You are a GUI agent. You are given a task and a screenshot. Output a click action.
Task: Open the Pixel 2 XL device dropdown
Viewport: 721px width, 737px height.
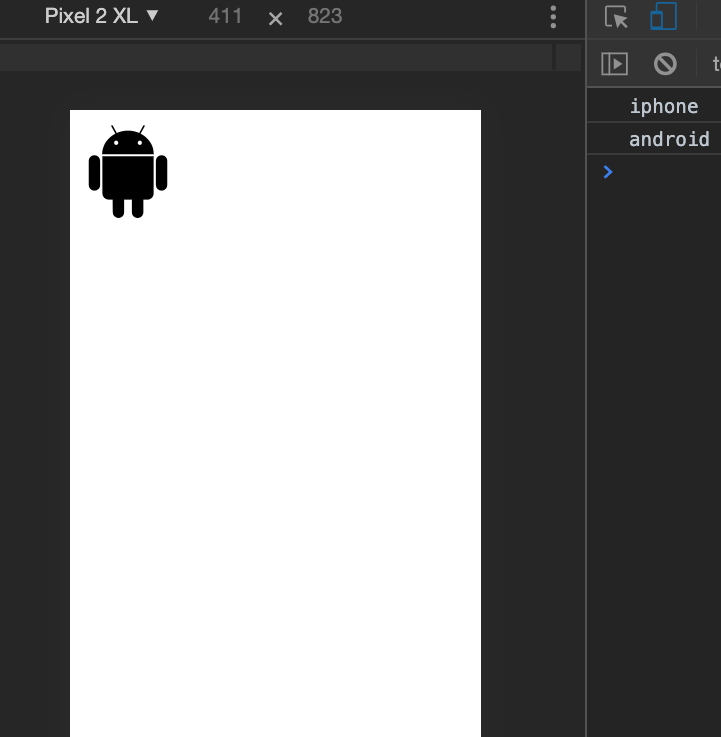coord(102,16)
